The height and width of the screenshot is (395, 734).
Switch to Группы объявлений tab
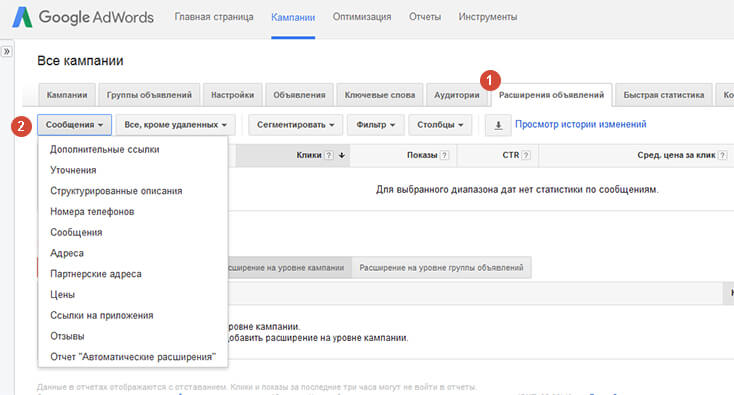pos(149,95)
